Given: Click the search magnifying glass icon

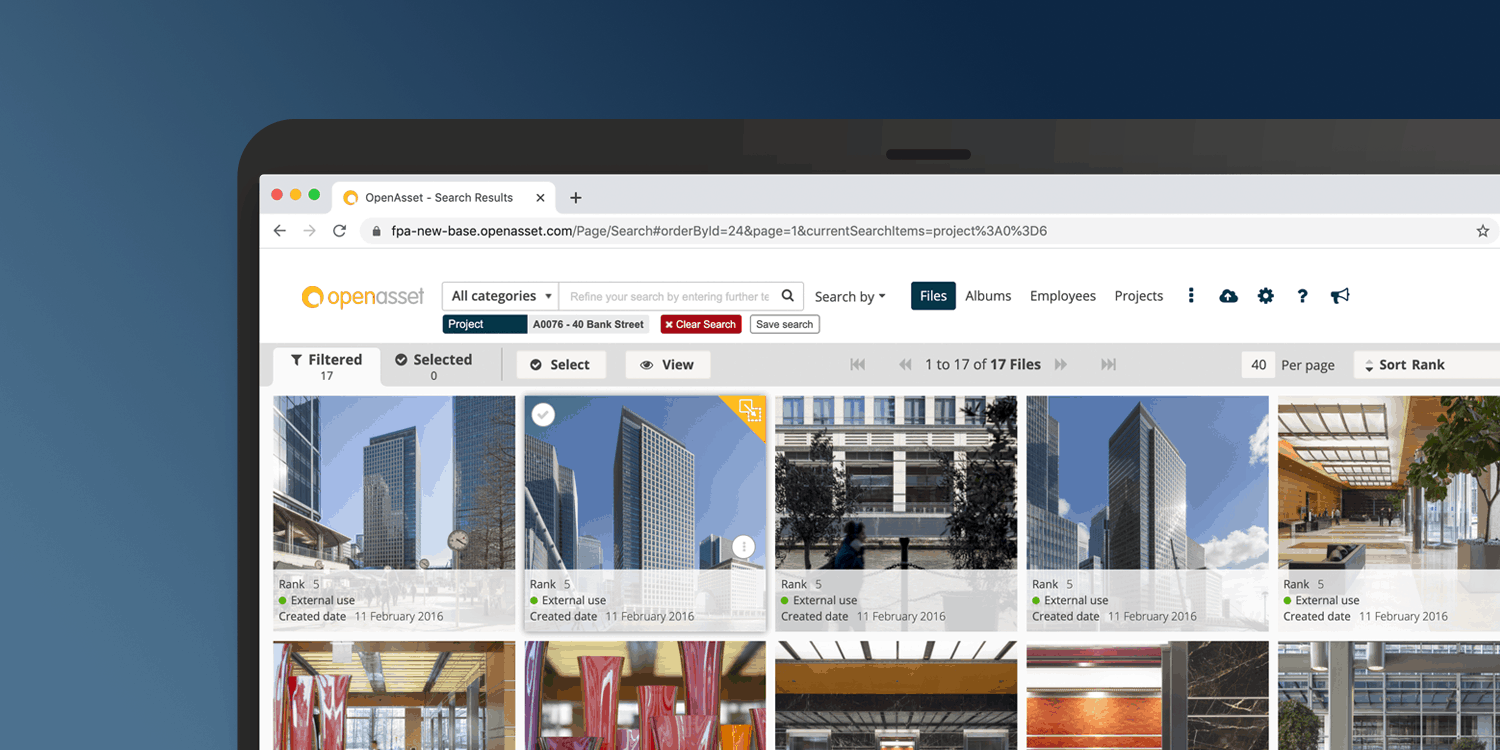Looking at the screenshot, I should 788,296.
